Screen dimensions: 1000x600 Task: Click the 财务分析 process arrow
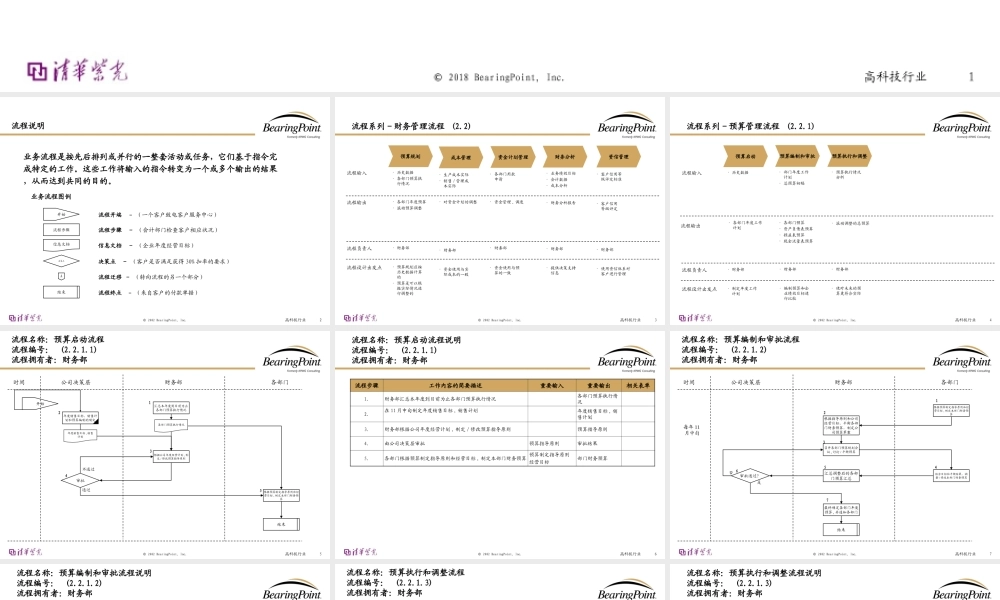click(x=564, y=157)
